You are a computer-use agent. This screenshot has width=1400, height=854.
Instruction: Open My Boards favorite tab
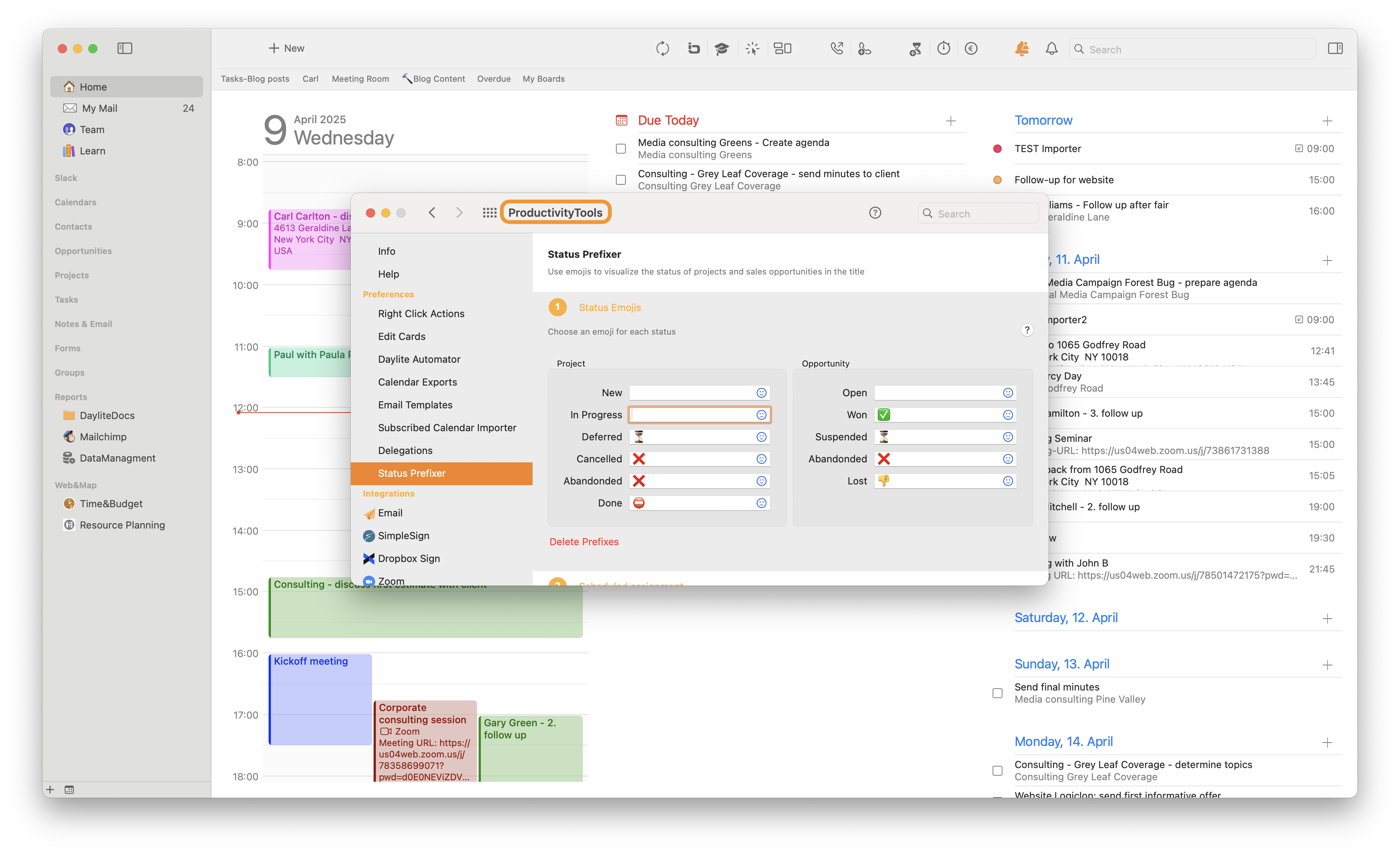[x=543, y=79]
